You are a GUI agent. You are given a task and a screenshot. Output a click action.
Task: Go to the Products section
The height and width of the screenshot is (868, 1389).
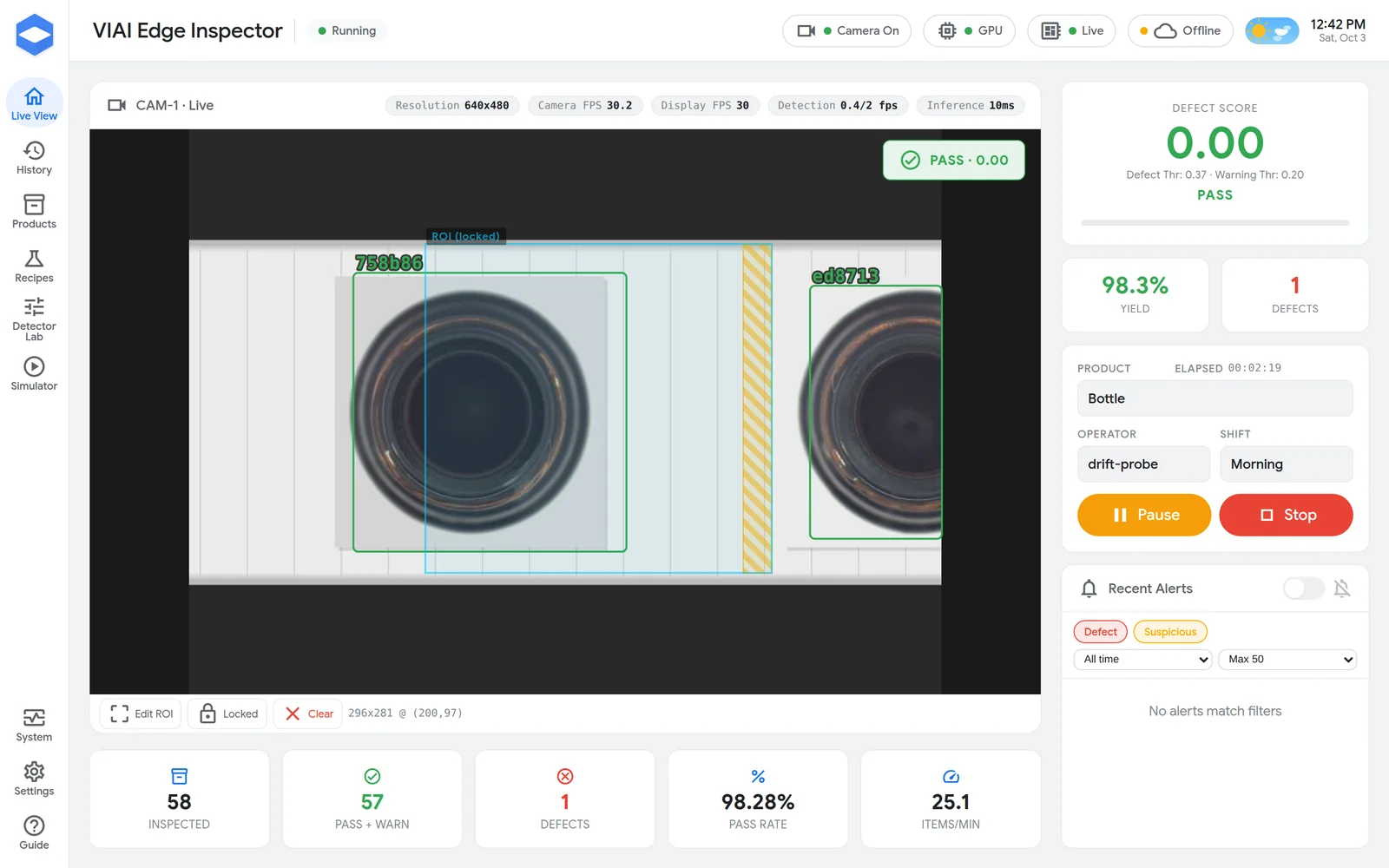pos(34,212)
